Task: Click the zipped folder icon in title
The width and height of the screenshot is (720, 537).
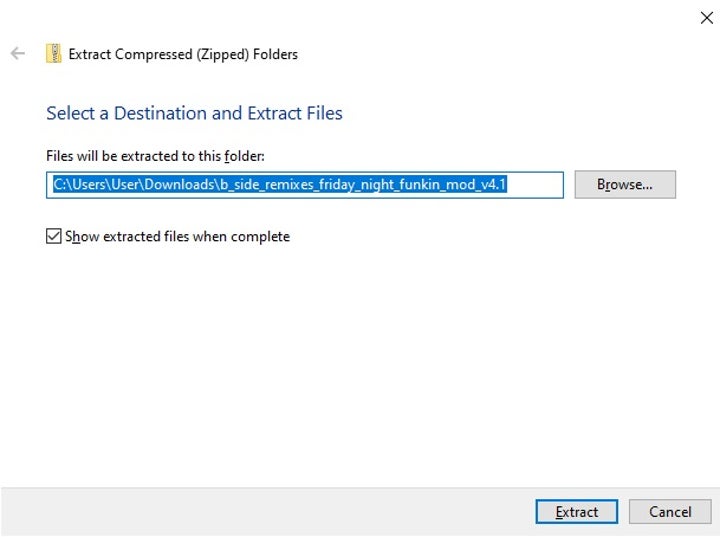Action: [x=53, y=54]
